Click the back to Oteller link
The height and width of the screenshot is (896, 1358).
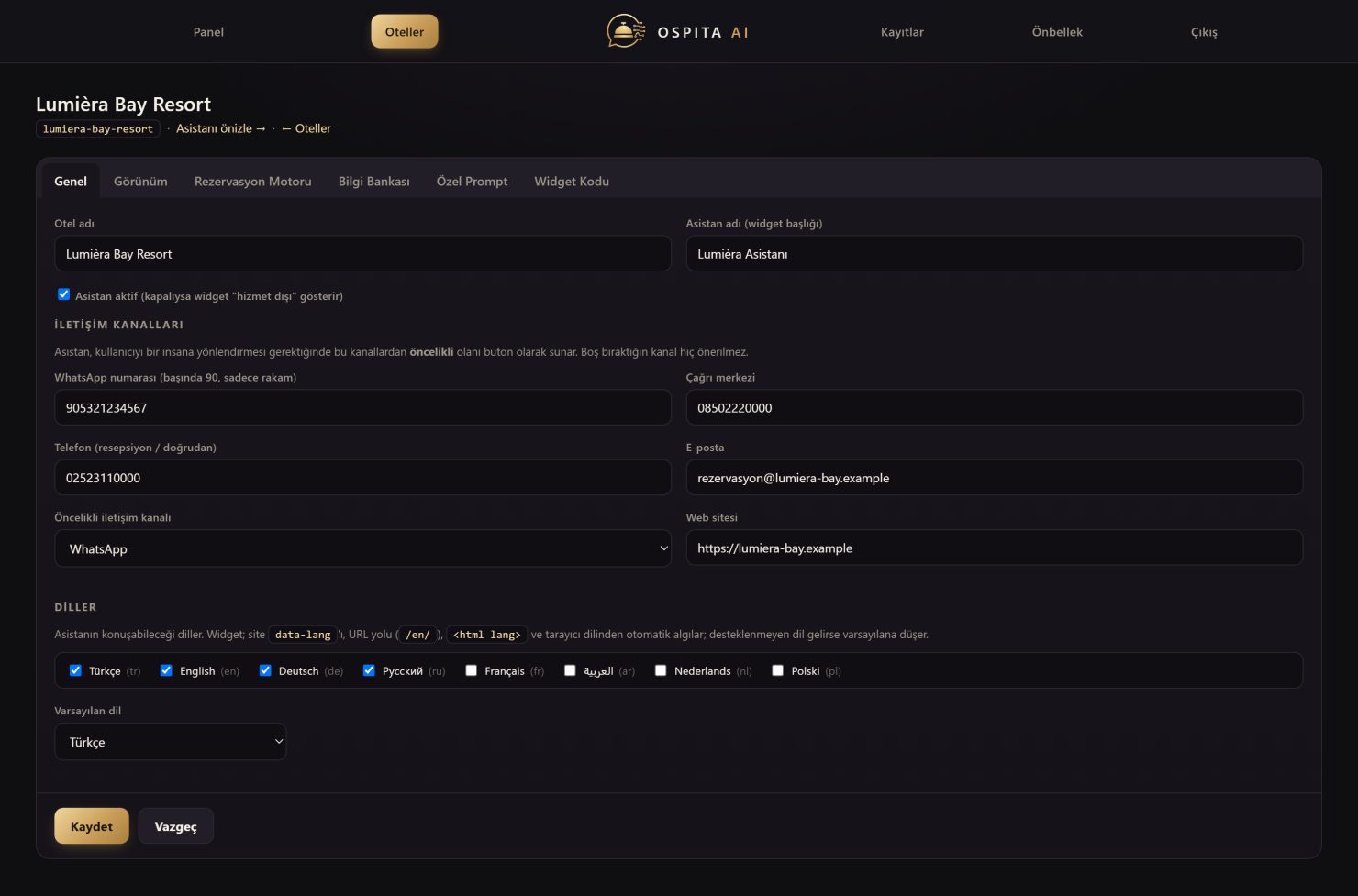pyautogui.click(x=306, y=128)
